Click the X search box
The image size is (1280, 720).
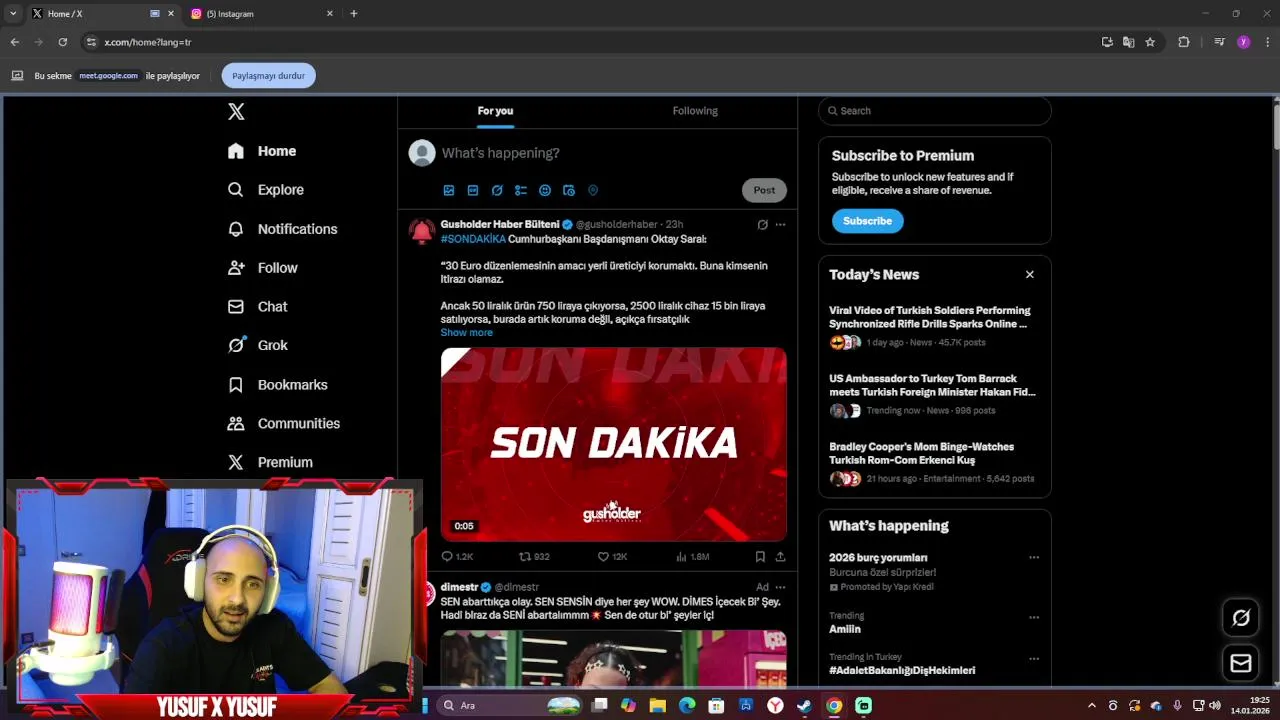[x=934, y=111]
